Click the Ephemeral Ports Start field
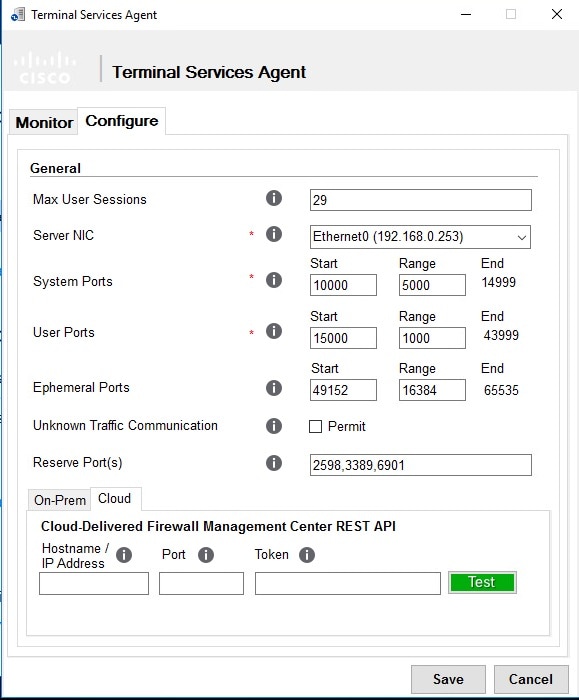This screenshot has width=579, height=700. [343, 390]
